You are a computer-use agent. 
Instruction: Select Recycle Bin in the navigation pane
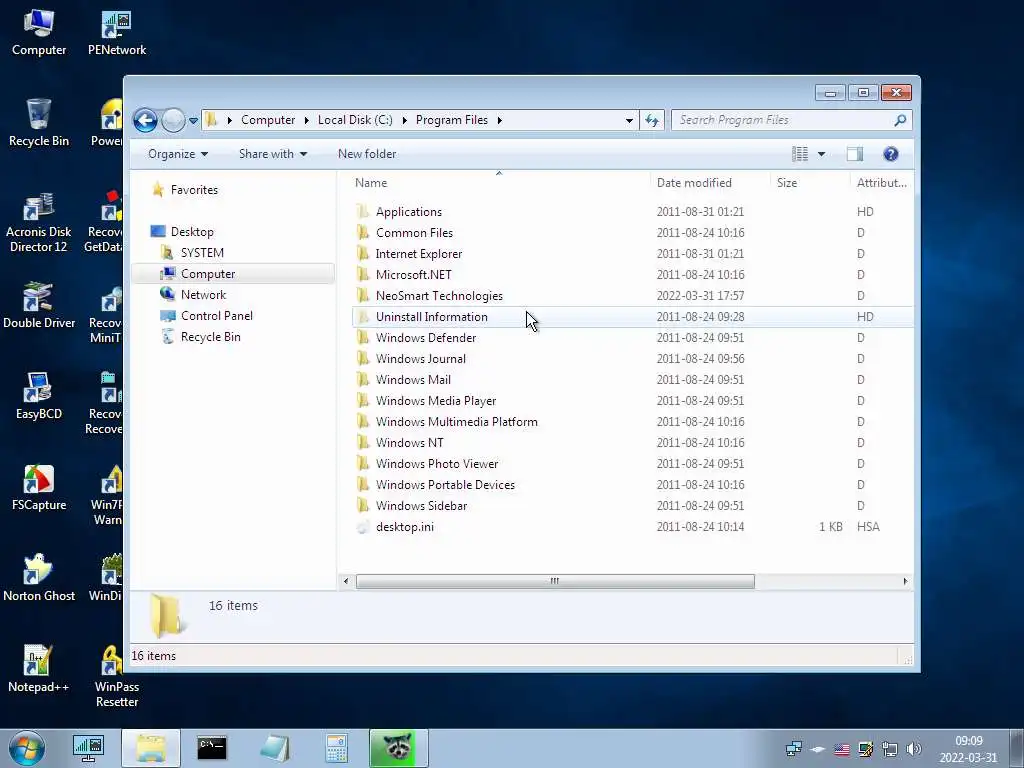(200, 337)
